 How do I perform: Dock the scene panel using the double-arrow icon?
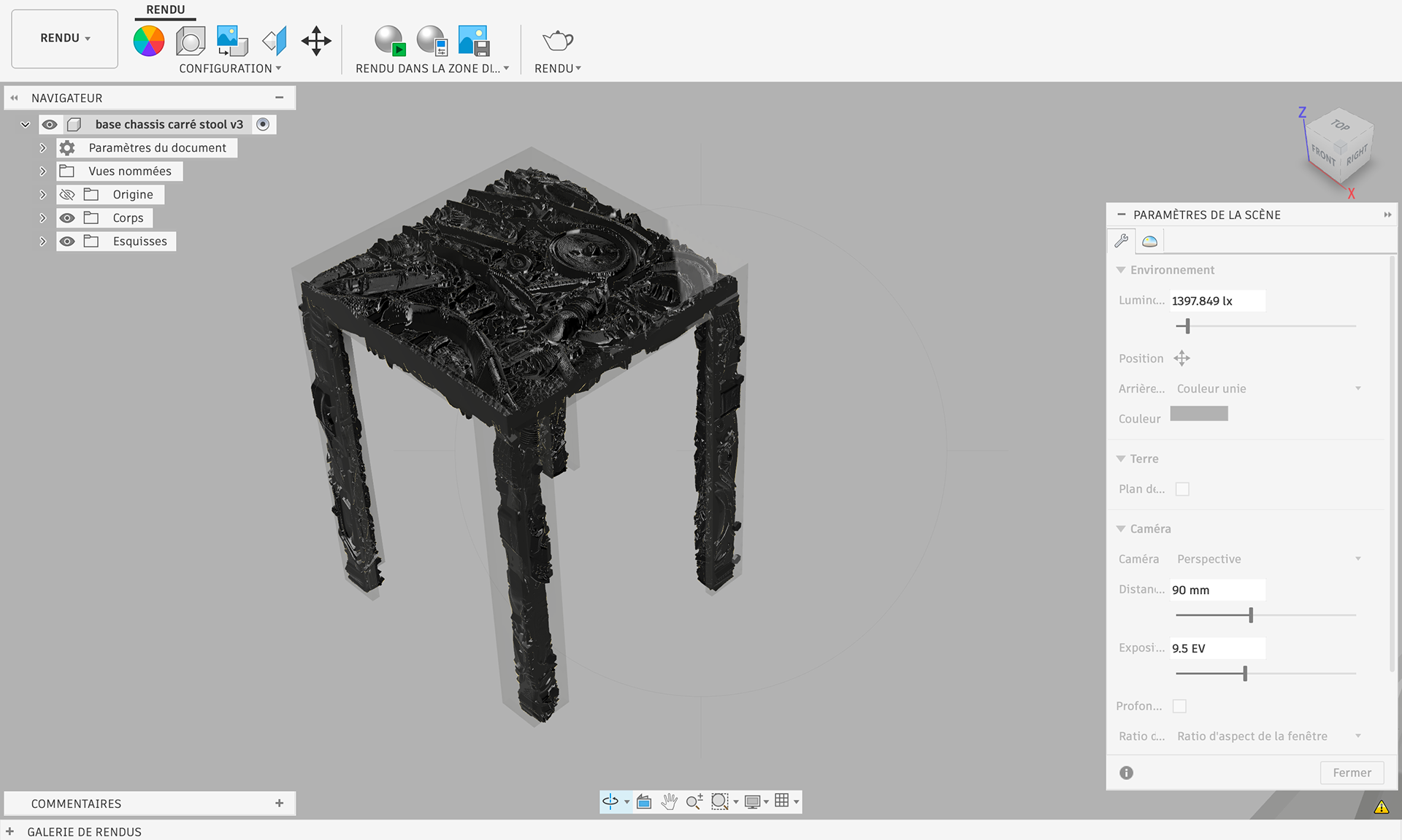[x=1387, y=215]
